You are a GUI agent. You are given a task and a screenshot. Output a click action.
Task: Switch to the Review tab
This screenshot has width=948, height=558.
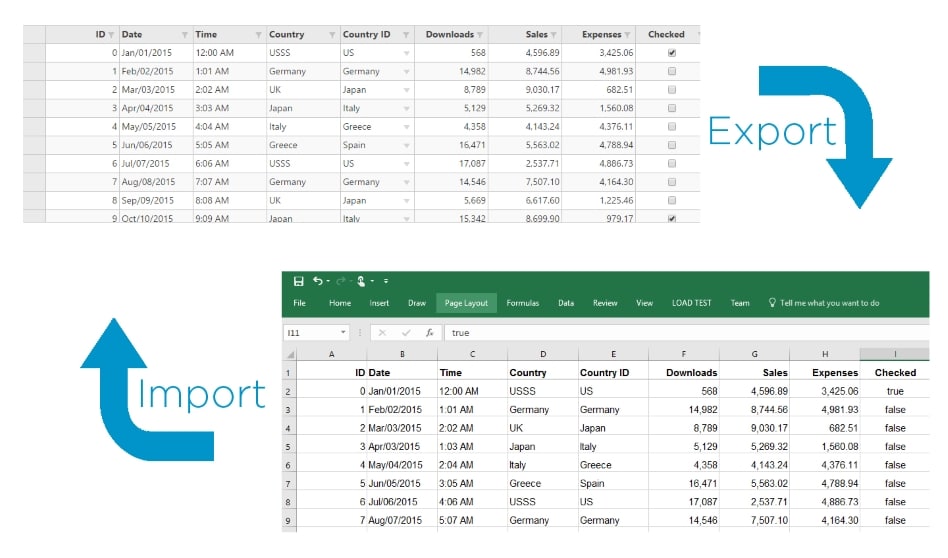(605, 303)
